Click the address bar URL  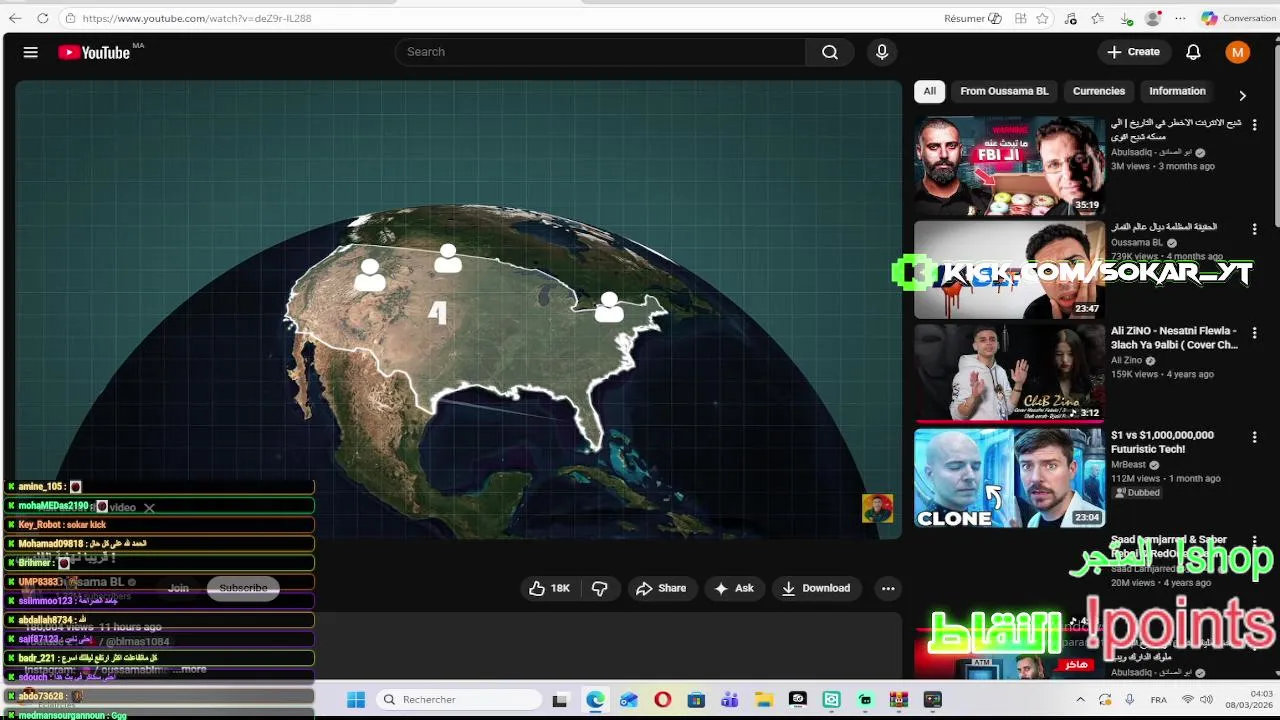point(197,18)
